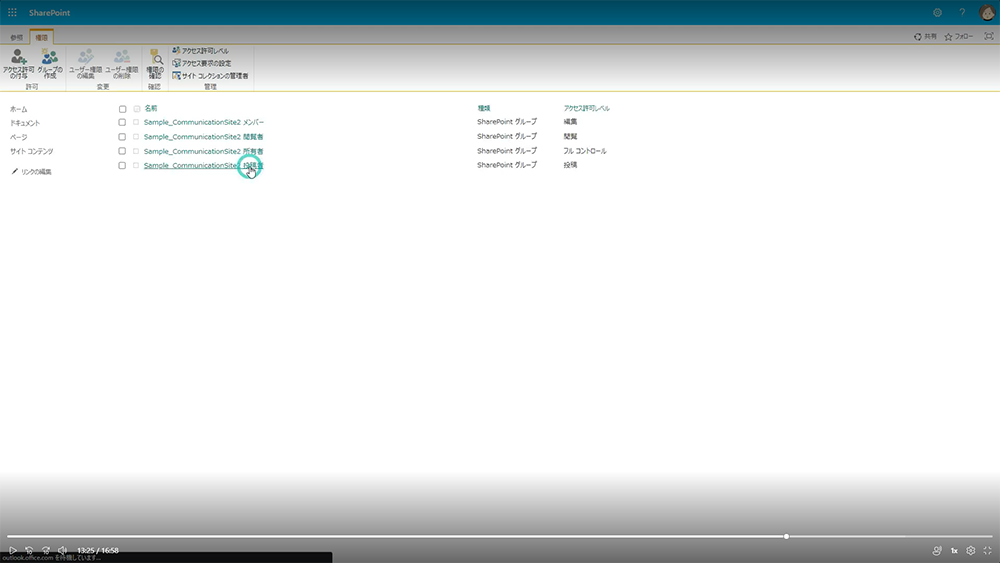This screenshot has height=563, width=1000.
Task: Check the box for Sample_CommunicationSite2 メンバー
Action: point(122,122)
